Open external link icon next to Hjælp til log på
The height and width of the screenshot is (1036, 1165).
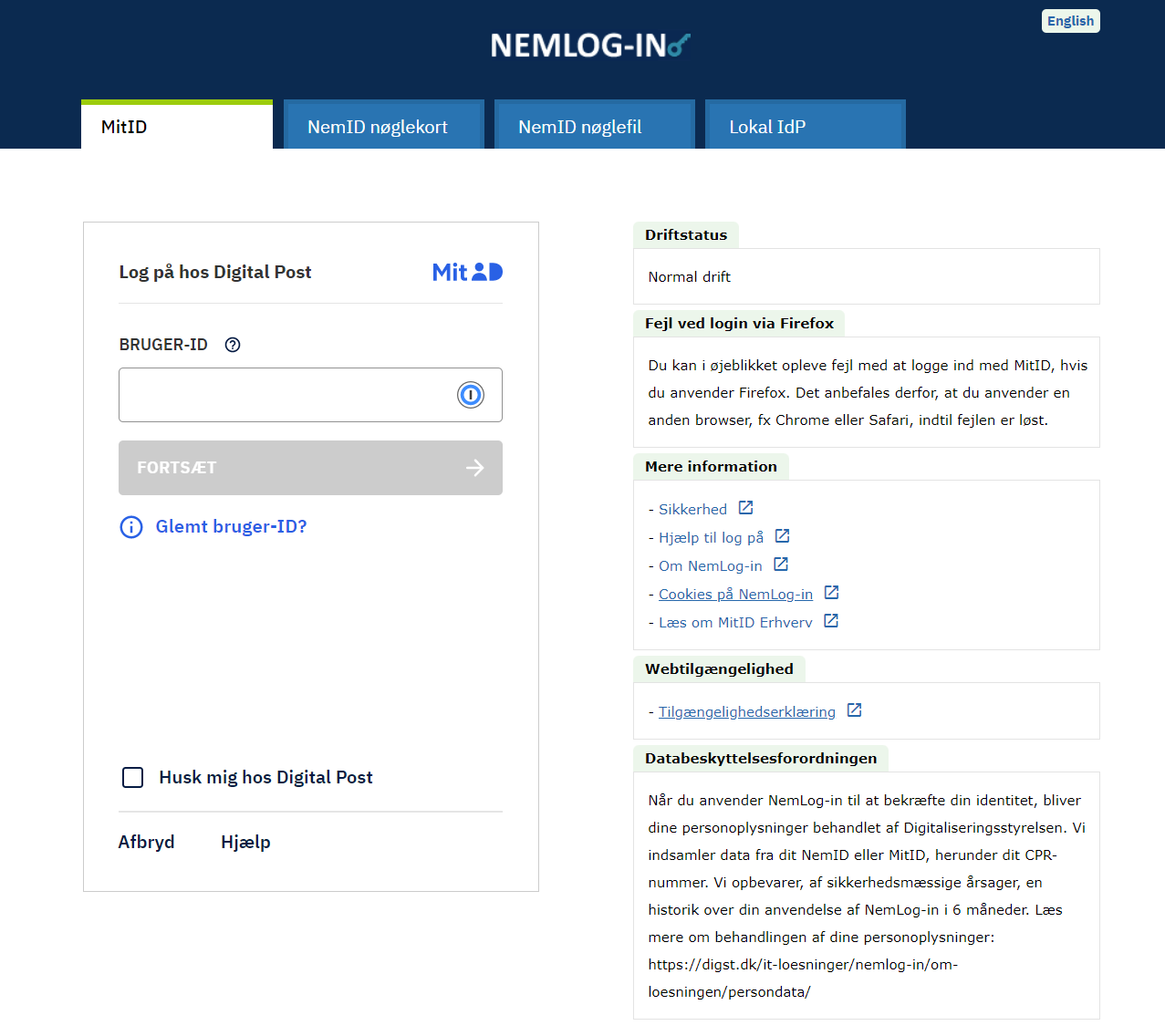[783, 536]
